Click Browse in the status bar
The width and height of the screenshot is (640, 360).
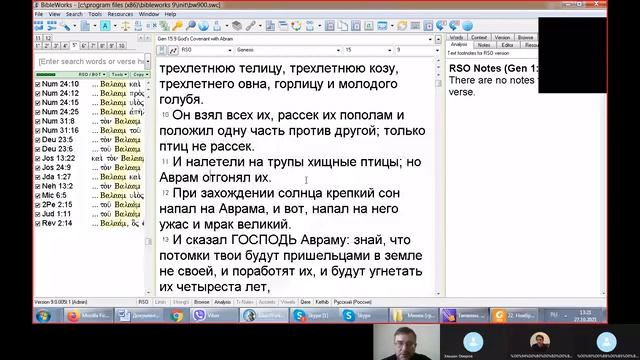201,302
